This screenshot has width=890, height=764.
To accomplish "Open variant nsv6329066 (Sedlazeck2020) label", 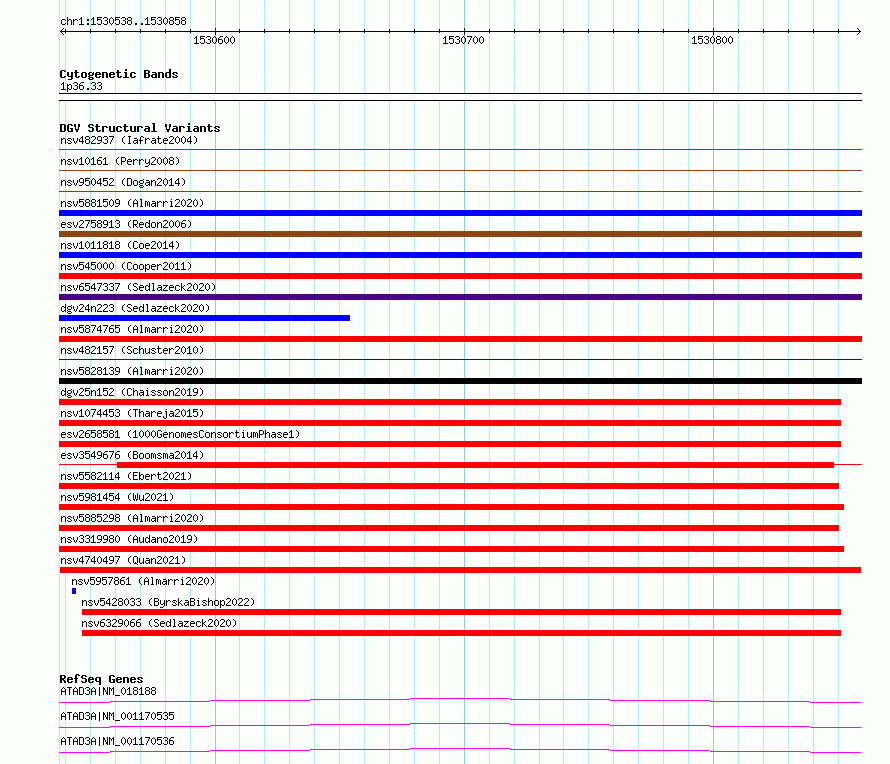I will coord(159,623).
